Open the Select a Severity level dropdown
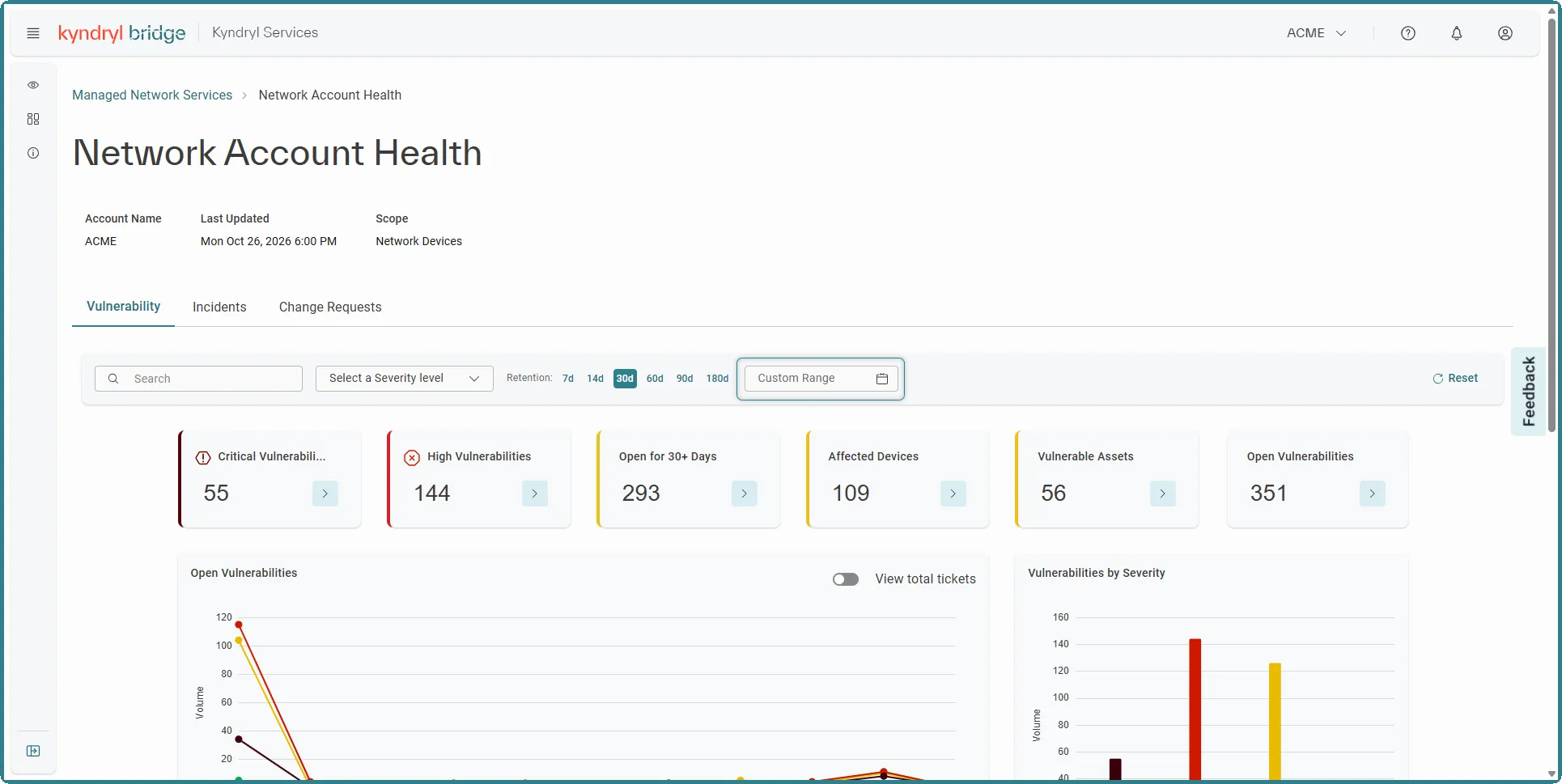This screenshot has height=784, width=1562. pyautogui.click(x=405, y=379)
